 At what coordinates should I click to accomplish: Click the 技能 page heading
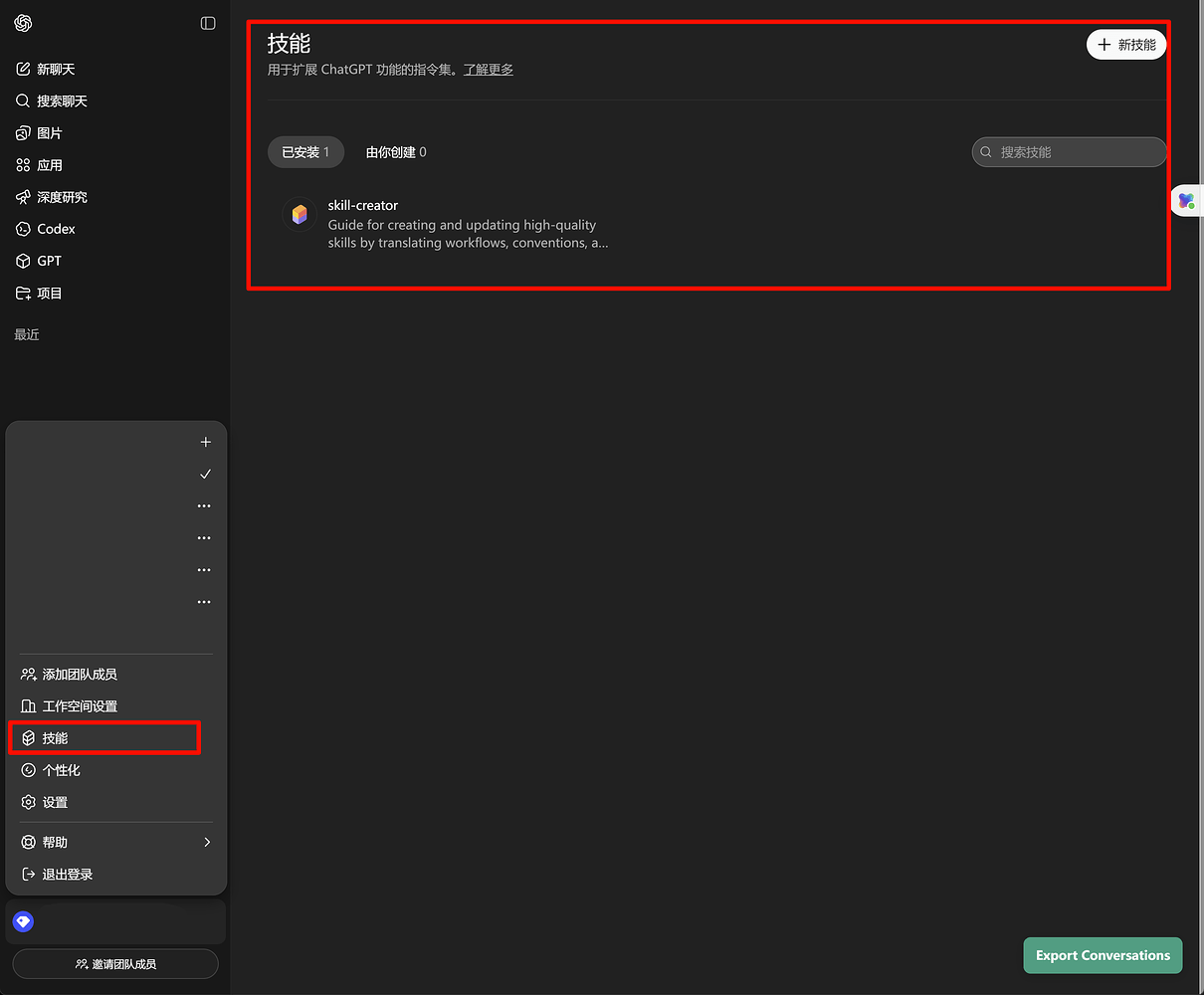[289, 44]
